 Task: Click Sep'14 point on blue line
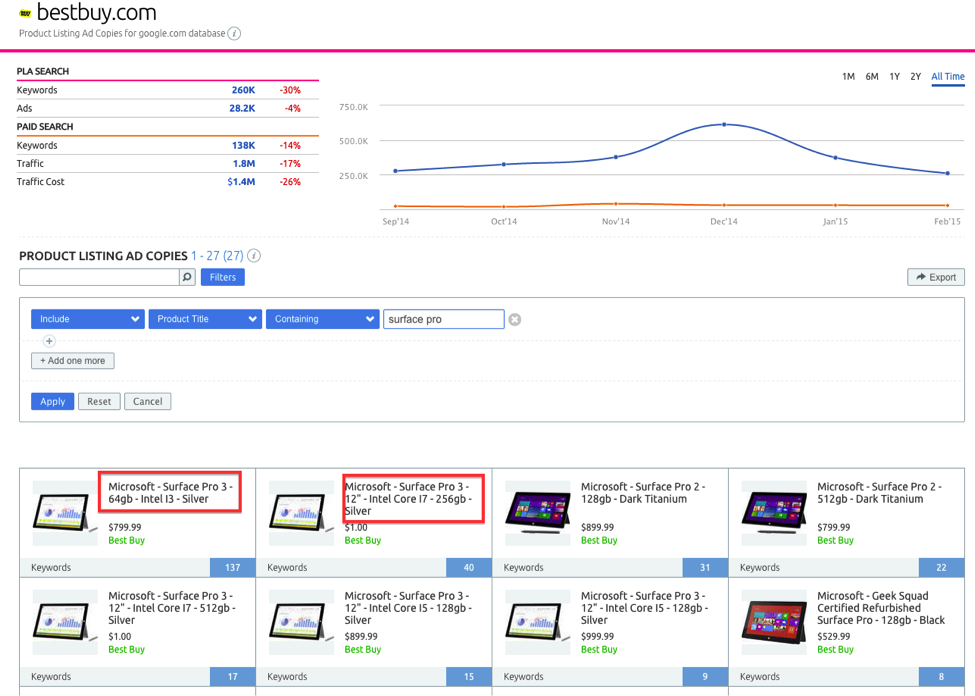[395, 171]
